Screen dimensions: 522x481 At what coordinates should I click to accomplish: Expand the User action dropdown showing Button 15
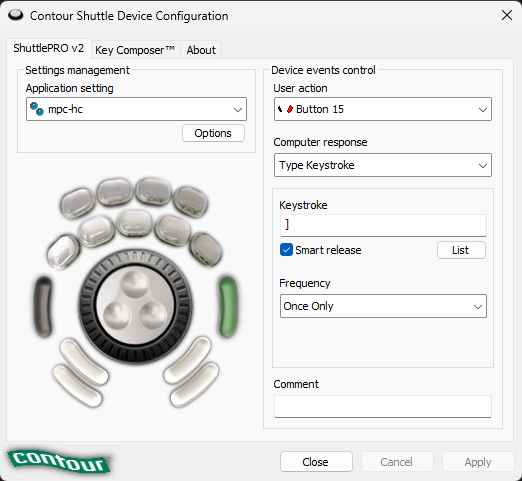pyautogui.click(x=383, y=109)
